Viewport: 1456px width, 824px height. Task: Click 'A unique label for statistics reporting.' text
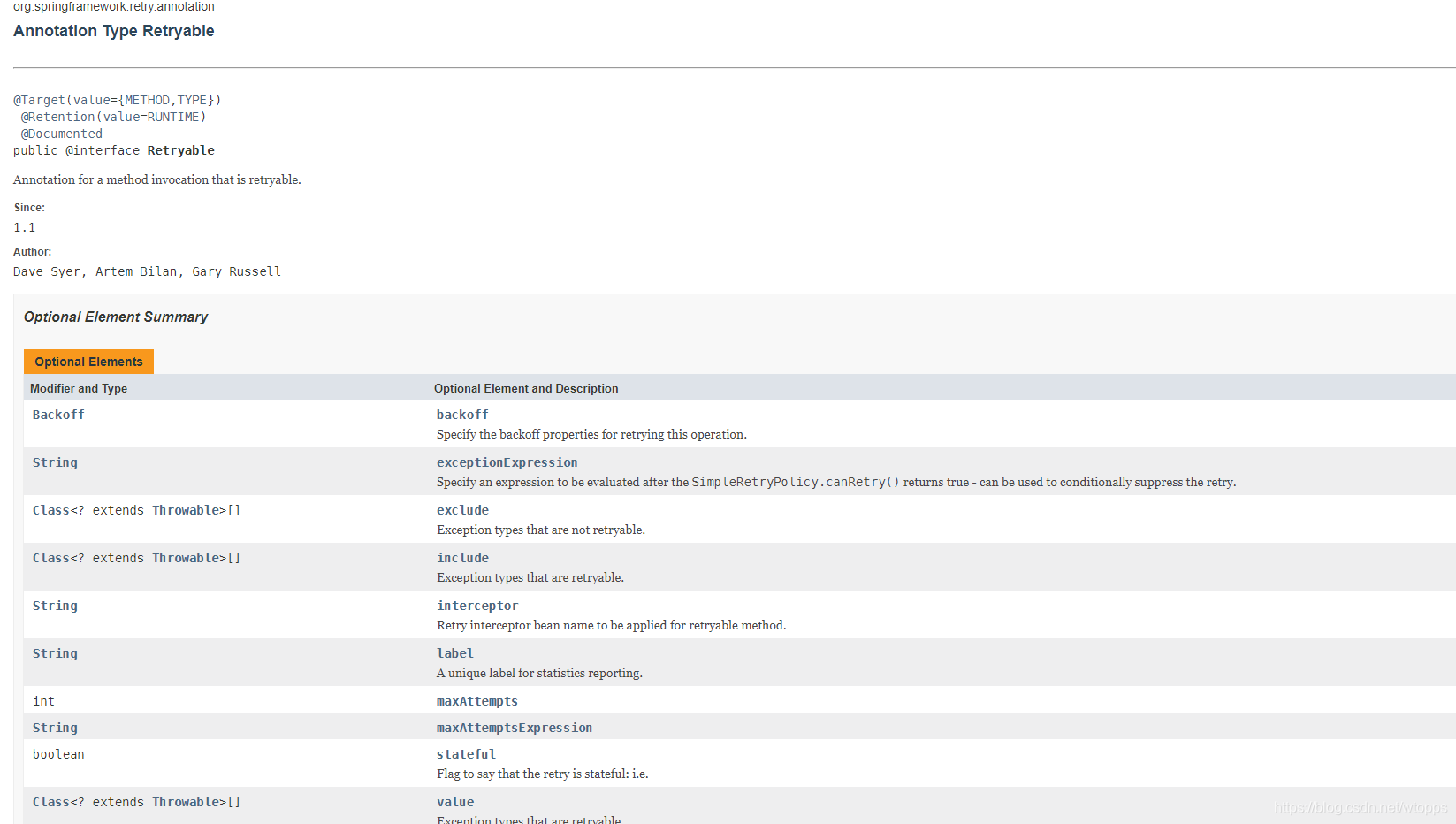pos(539,673)
